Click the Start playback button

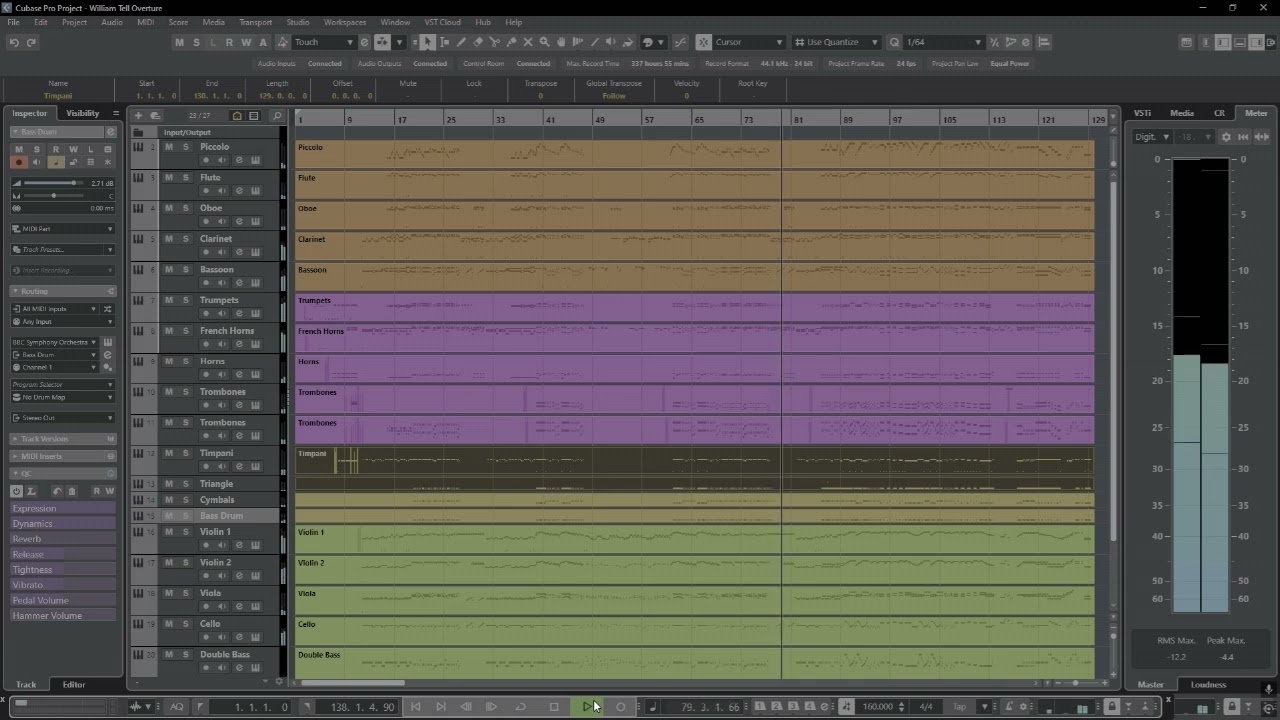pyautogui.click(x=587, y=707)
